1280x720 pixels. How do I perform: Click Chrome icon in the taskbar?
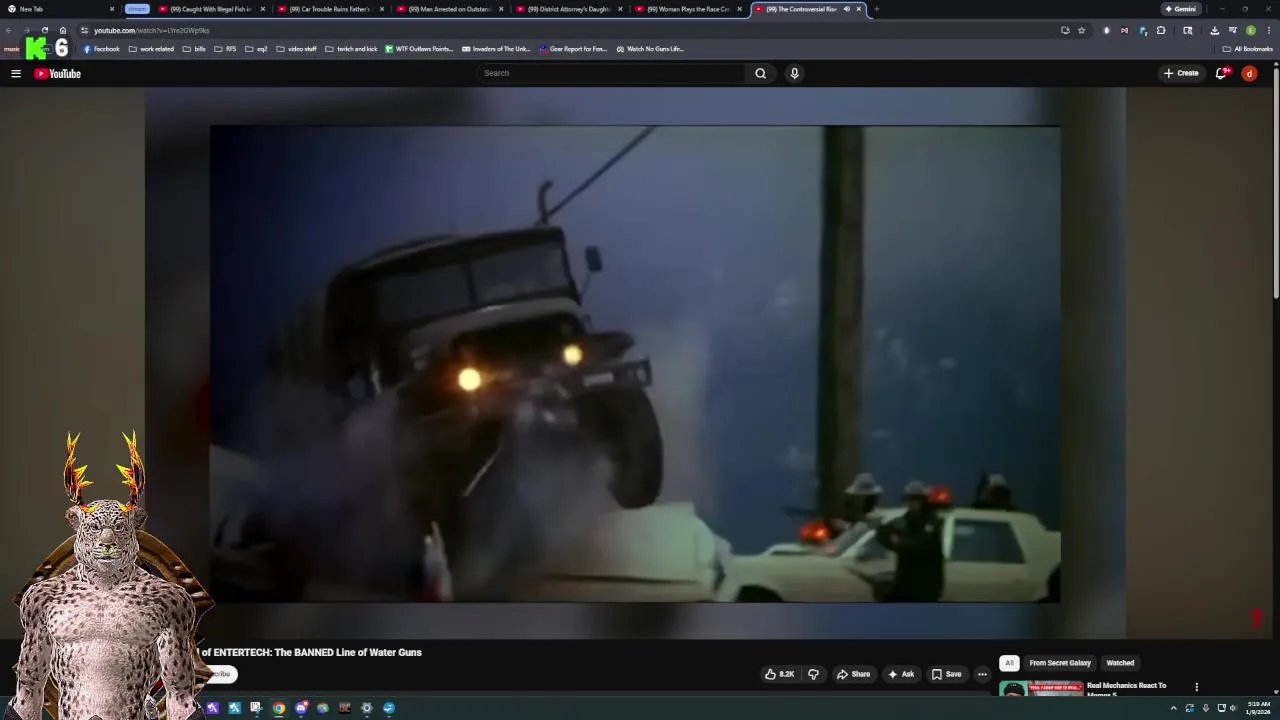pyautogui.click(x=279, y=708)
